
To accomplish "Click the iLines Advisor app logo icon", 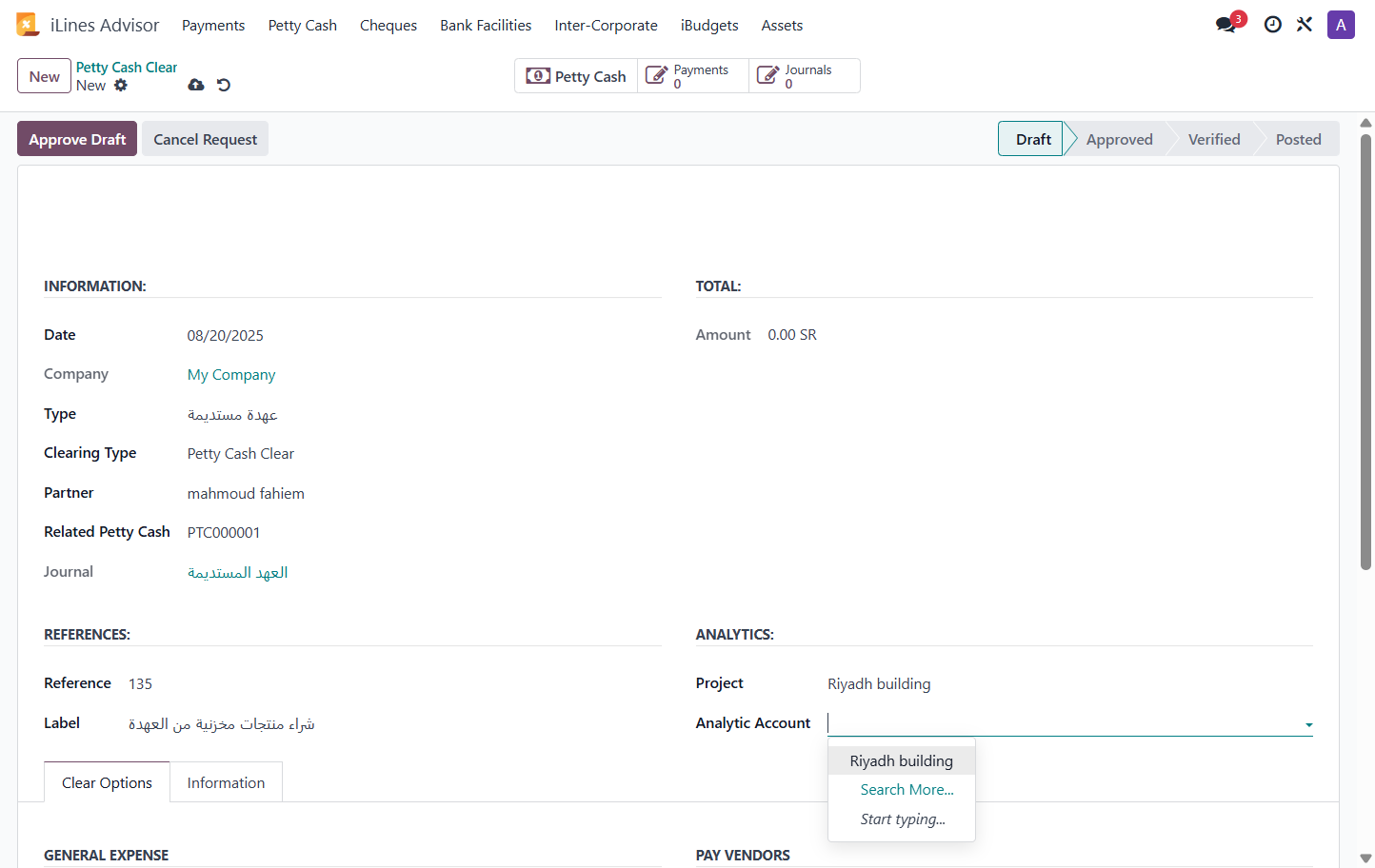I will click(28, 25).
